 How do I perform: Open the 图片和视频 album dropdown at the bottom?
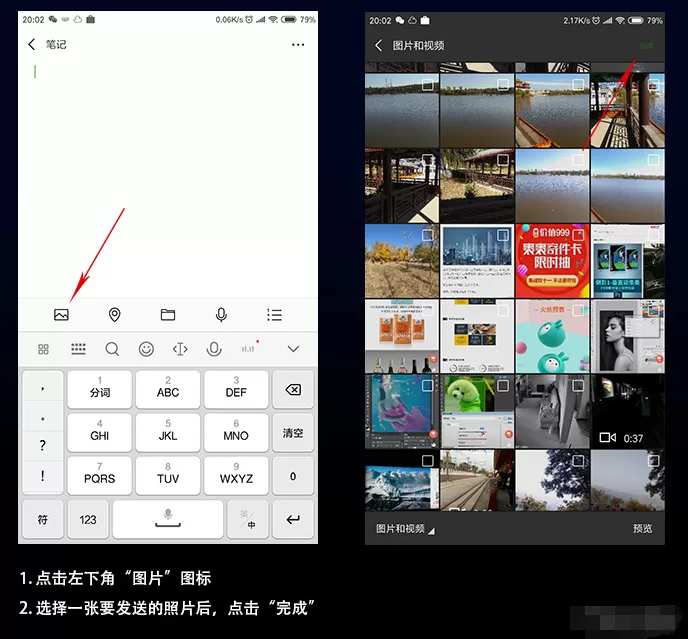pyautogui.click(x=405, y=529)
